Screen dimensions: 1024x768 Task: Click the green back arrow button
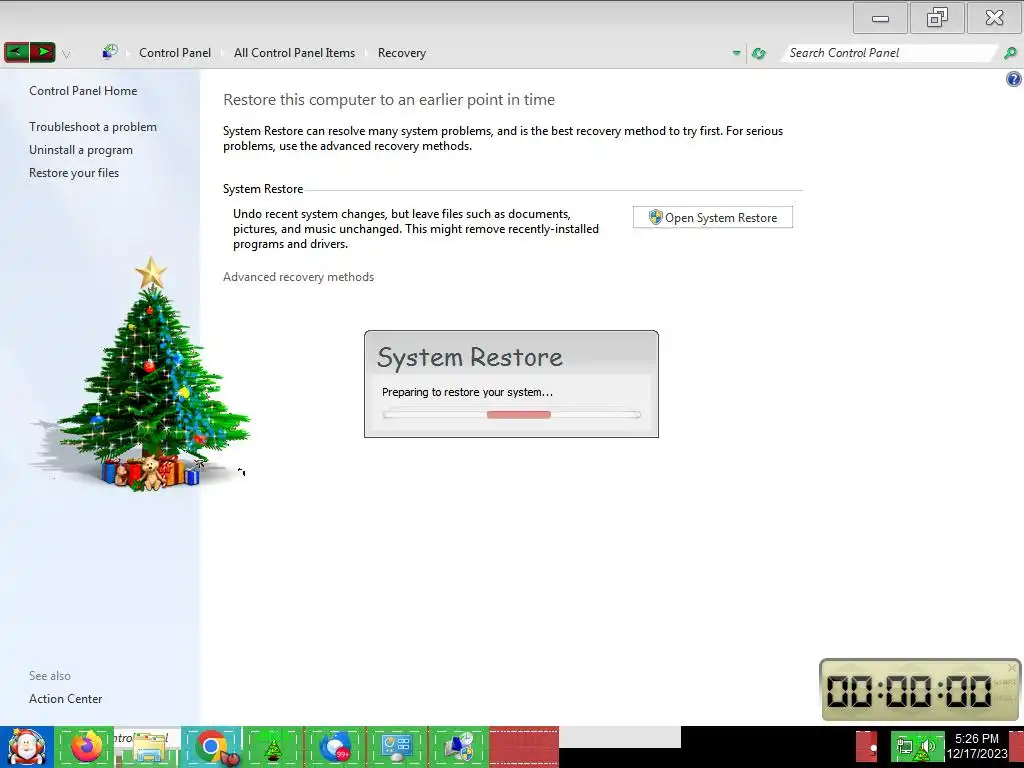pyautogui.click(x=16, y=52)
